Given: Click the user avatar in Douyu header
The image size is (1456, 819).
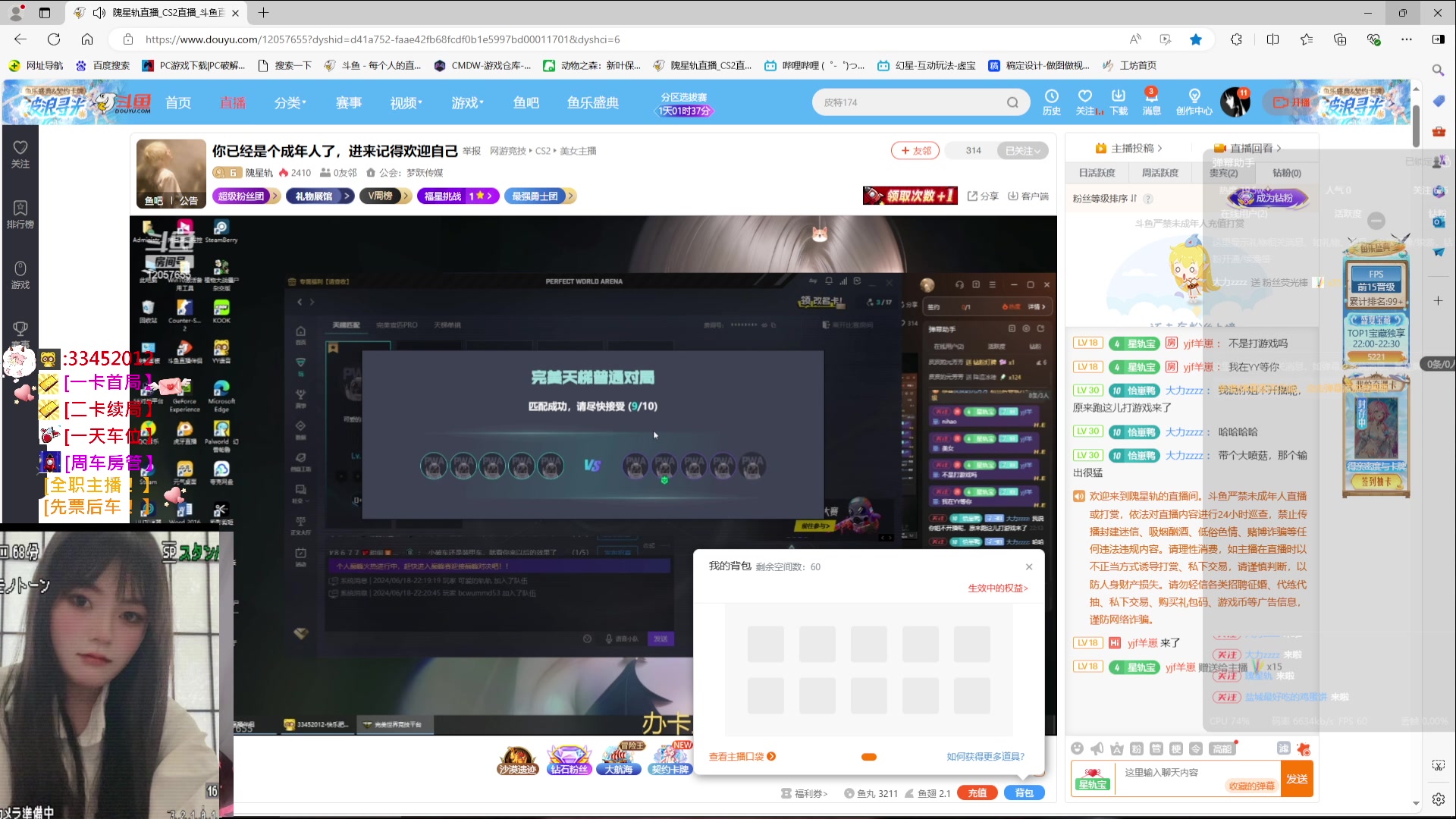Looking at the screenshot, I should (1235, 102).
